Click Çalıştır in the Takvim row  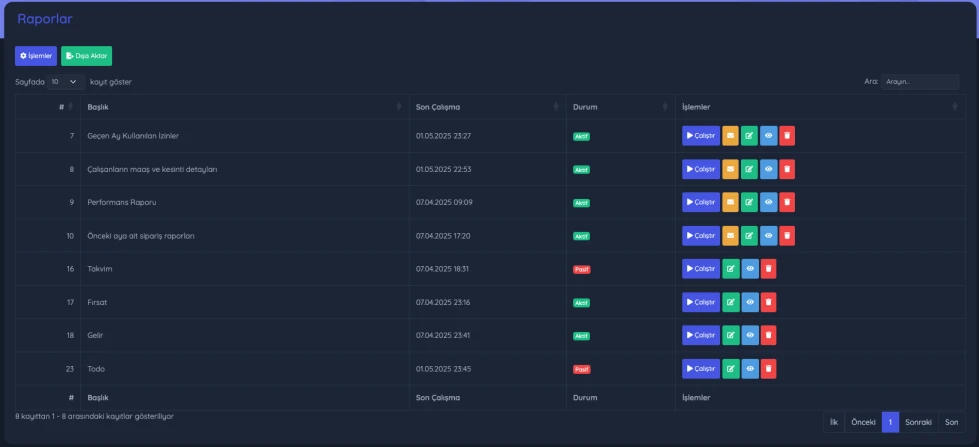(701, 268)
